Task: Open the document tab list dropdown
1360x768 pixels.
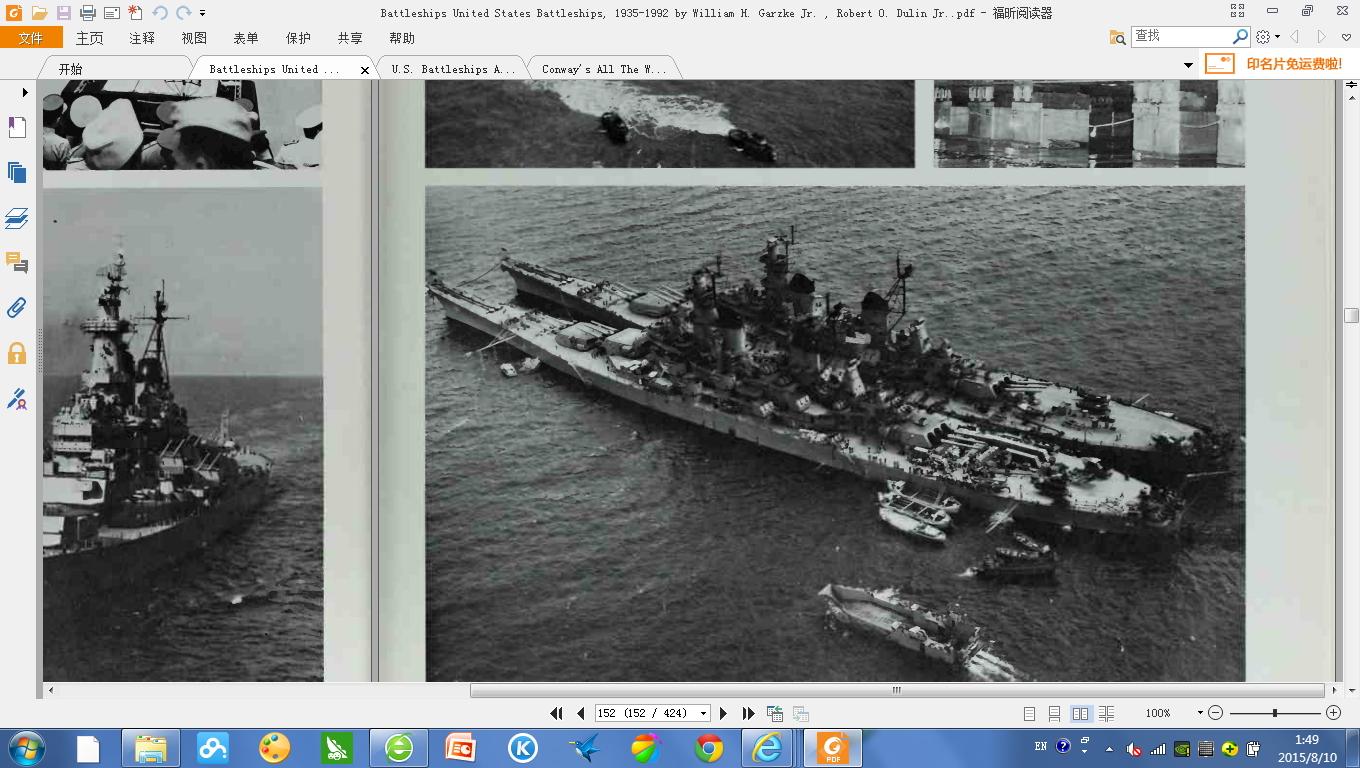Action: tap(1188, 65)
